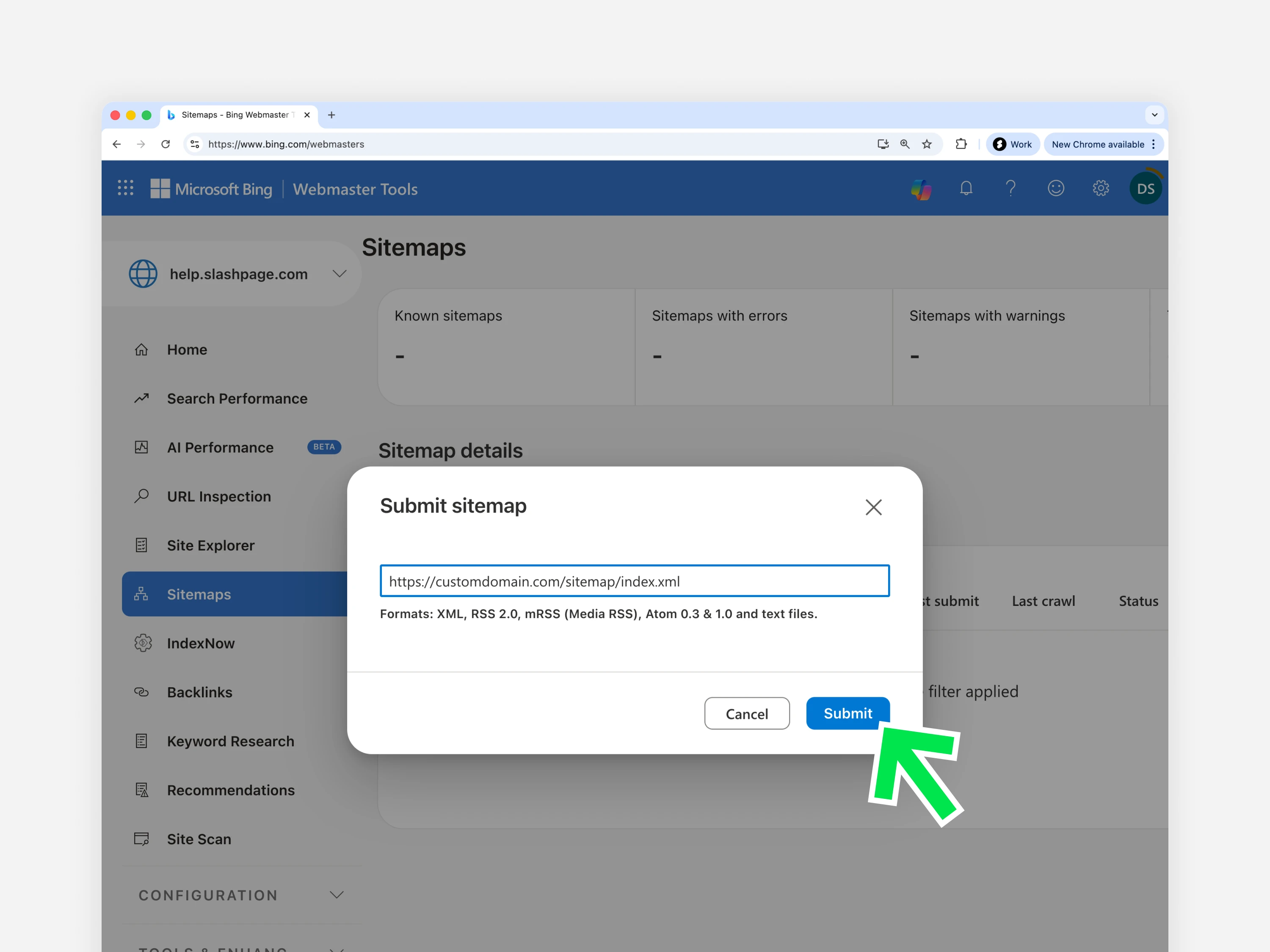The width and height of the screenshot is (1270, 952).
Task: Reload the page in Chrome
Action: click(166, 144)
